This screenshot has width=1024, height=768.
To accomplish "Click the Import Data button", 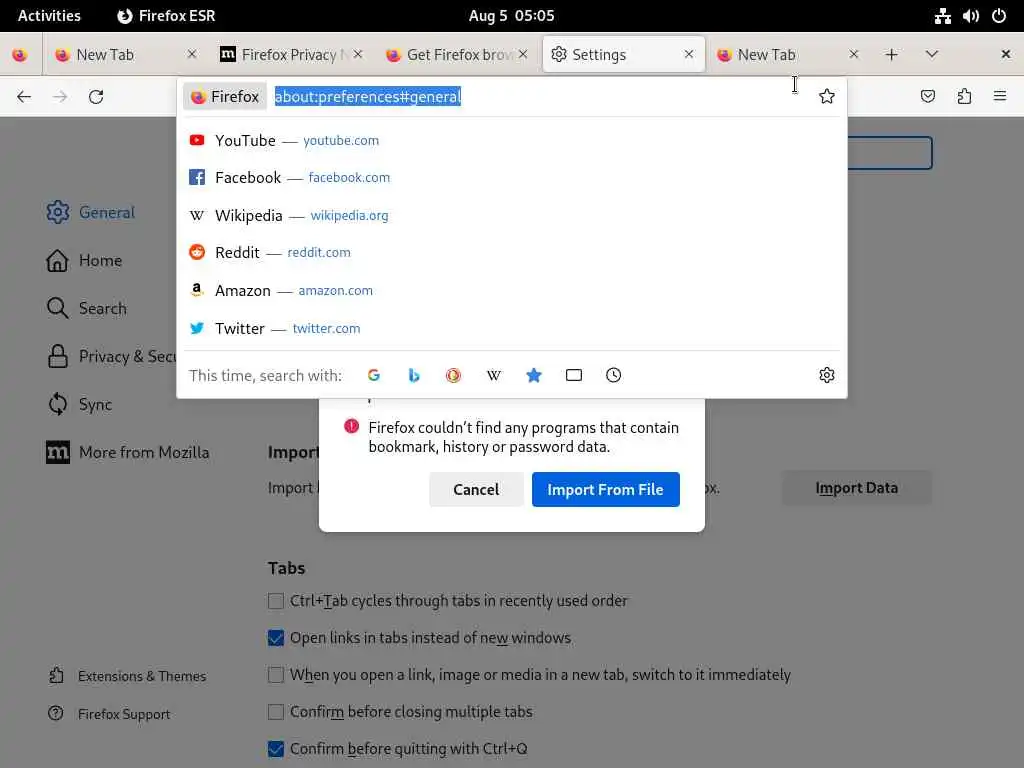I will 856,488.
